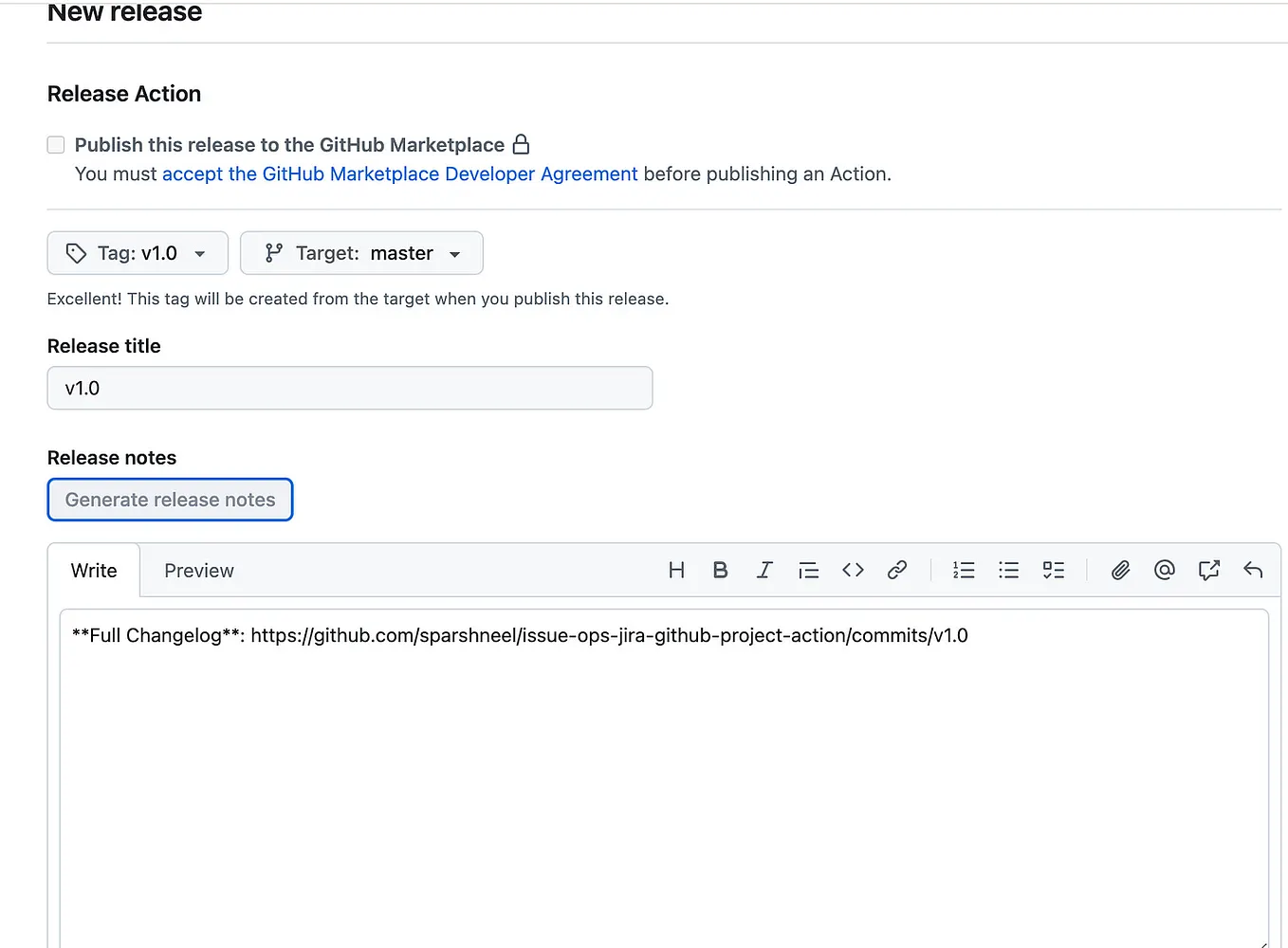Mention a user with the @ icon
Screen dimensions: 1288x948
click(x=1165, y=570)
